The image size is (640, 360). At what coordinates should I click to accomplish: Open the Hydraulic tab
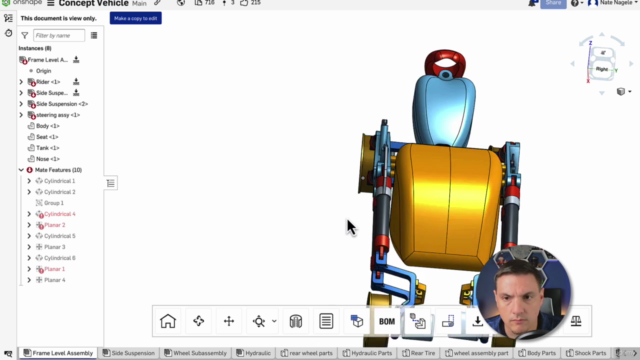tap(253, 353)
